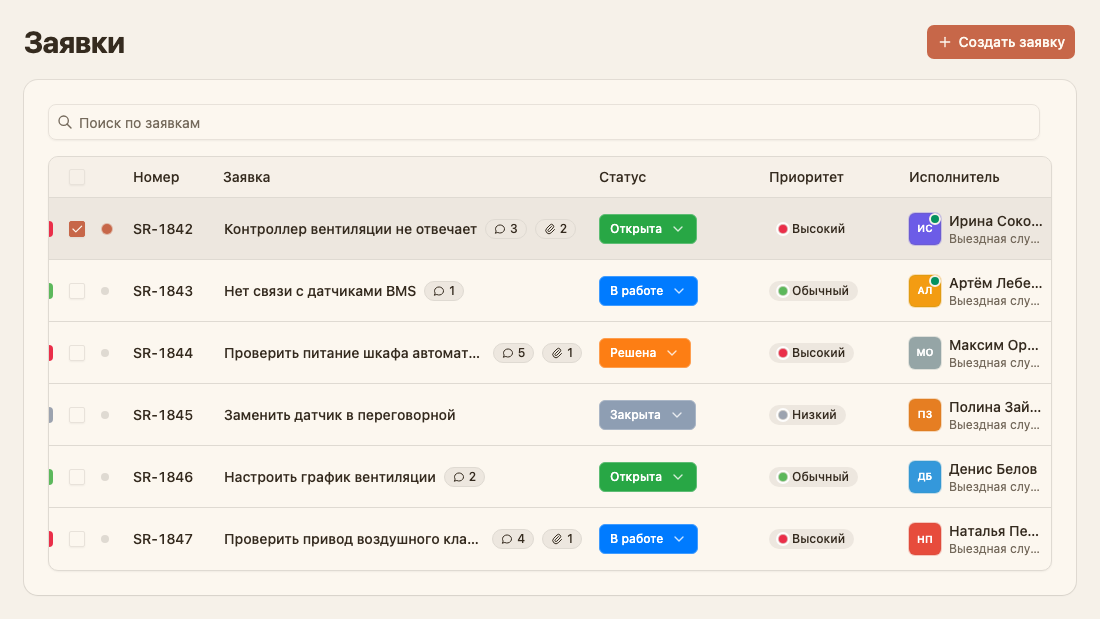Viewport: 1100px width, 619px height.
Task: Toggle the select-all header checkbox
Action: coord(77,177)
